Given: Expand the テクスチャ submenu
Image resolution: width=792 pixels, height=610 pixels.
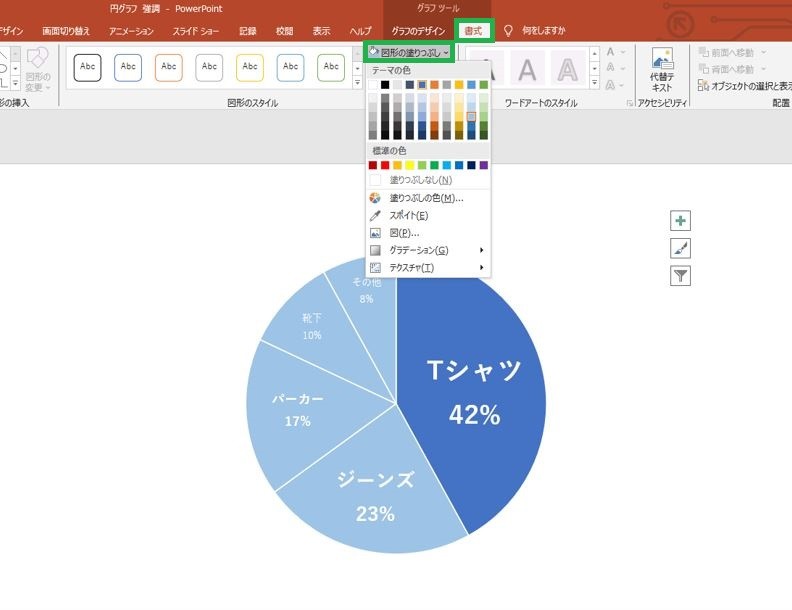Looking at the screenshot, I should tap(428, 268).
